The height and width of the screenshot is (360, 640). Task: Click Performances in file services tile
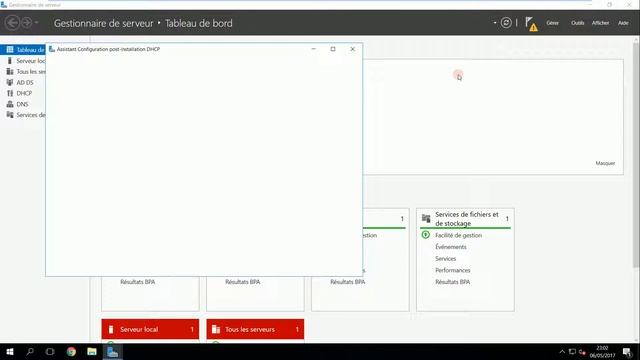453,270
